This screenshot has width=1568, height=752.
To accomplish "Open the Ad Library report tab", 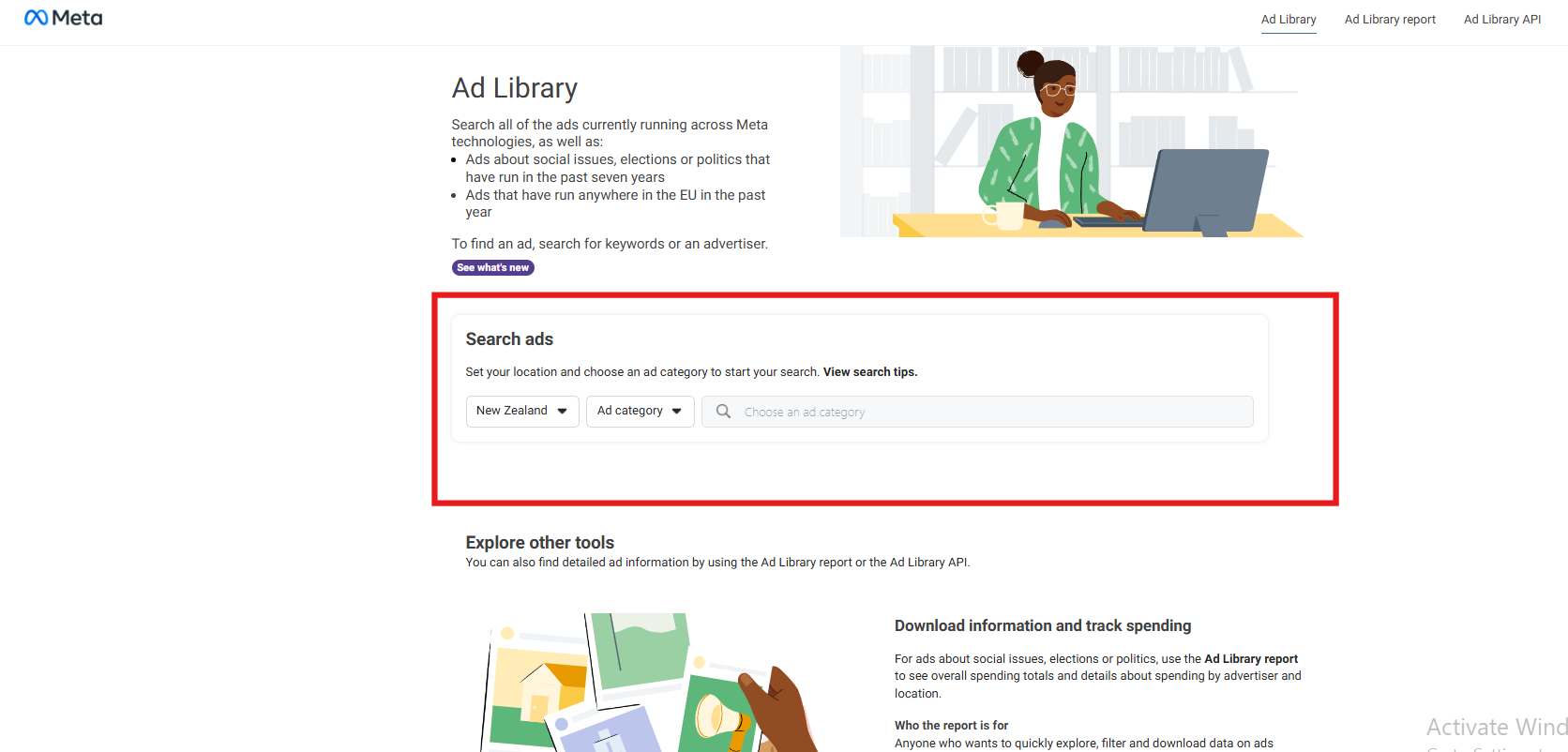I will [x=1390, y=20].
